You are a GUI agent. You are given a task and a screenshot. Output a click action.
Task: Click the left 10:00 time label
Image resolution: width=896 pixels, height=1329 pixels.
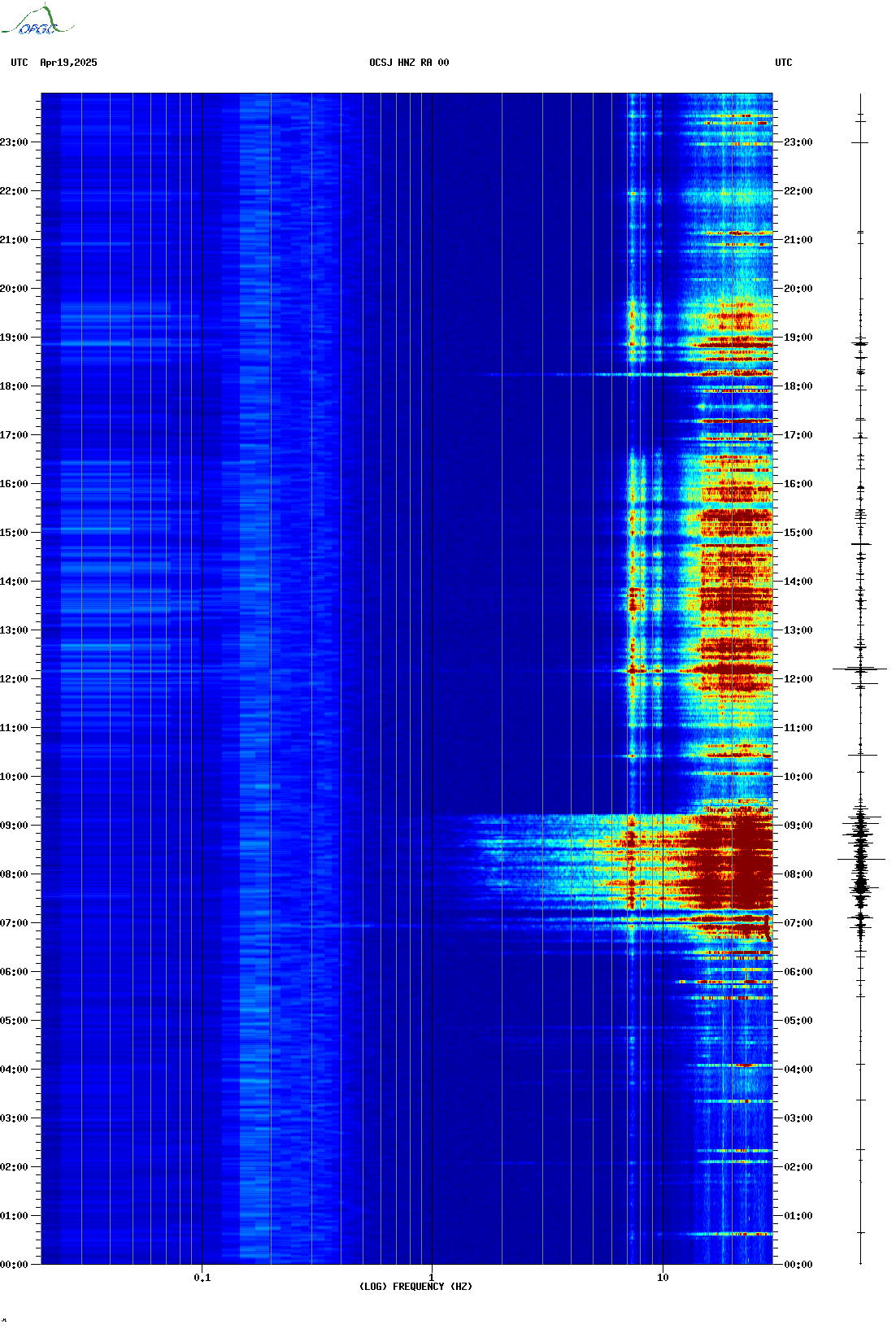pos(14,777)
